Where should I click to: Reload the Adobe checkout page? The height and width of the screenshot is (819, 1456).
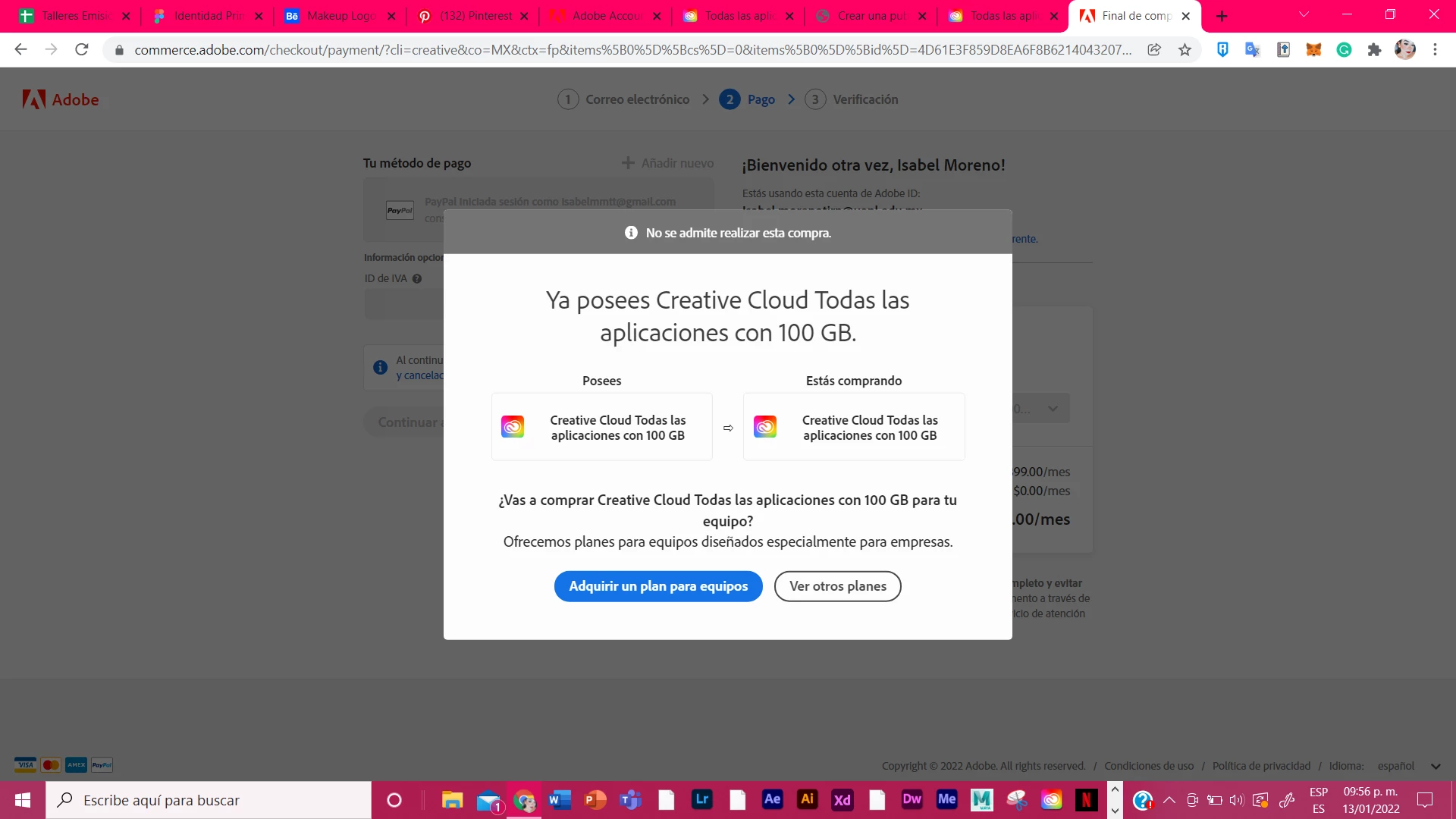click(x=82, y=49)
